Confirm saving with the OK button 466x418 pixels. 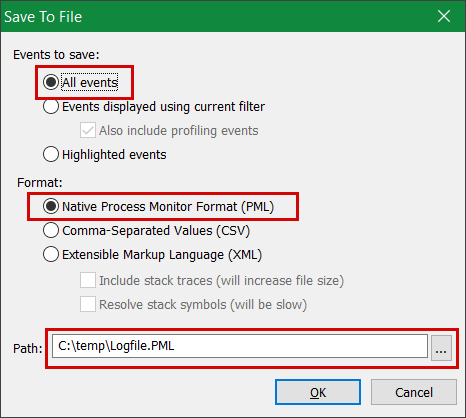coord(318,392)
